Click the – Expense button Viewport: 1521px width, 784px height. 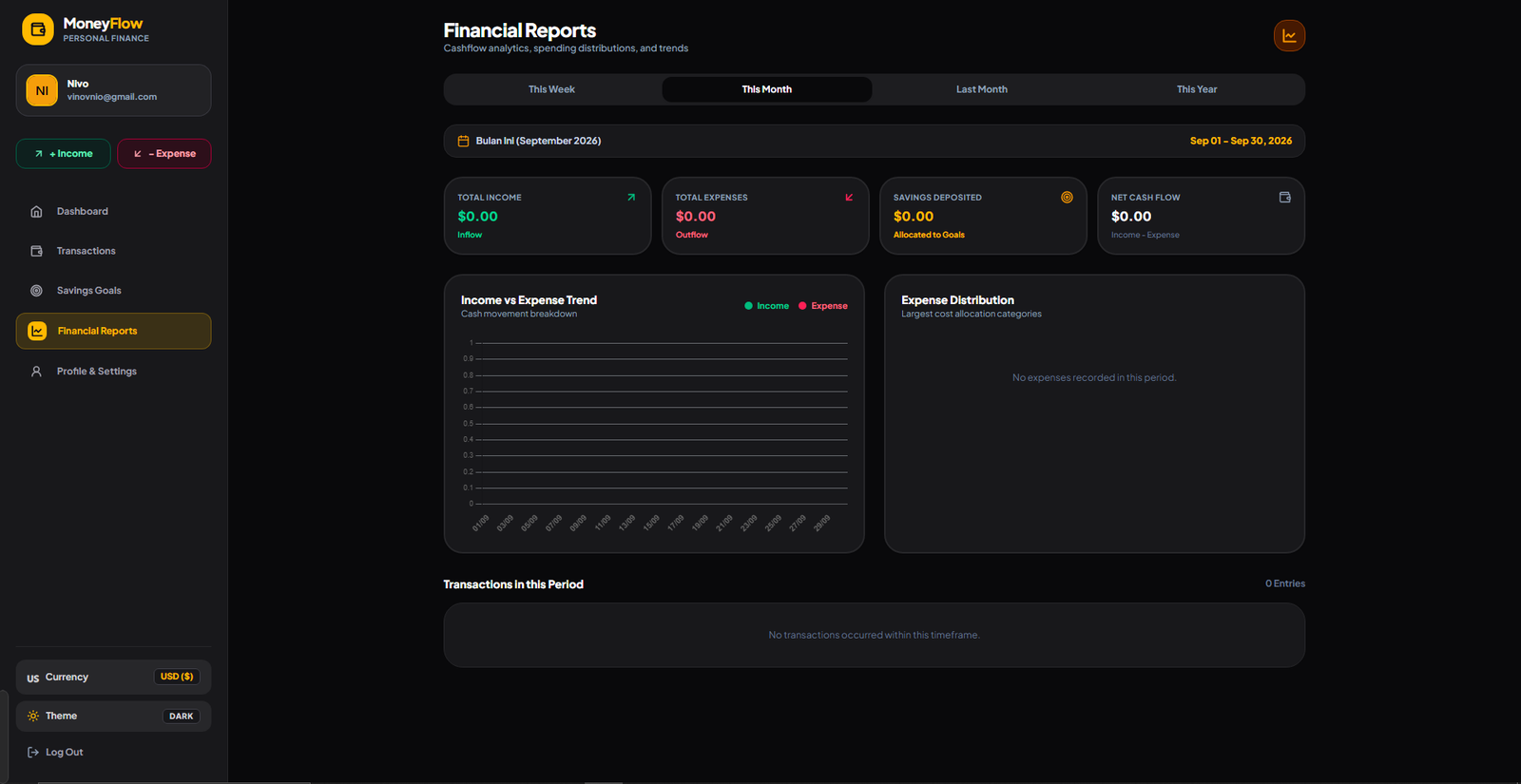pyautogui.click(x=164, y=154)
